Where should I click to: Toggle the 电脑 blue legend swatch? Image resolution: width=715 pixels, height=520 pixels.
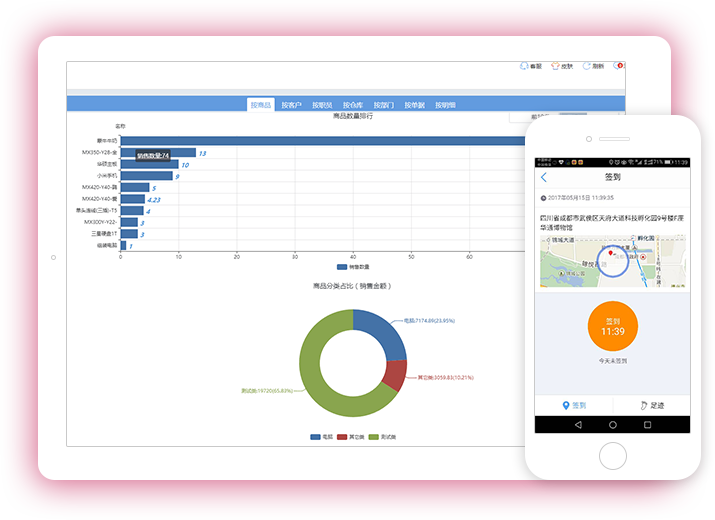pyautogui.click(x=316, y=437)
